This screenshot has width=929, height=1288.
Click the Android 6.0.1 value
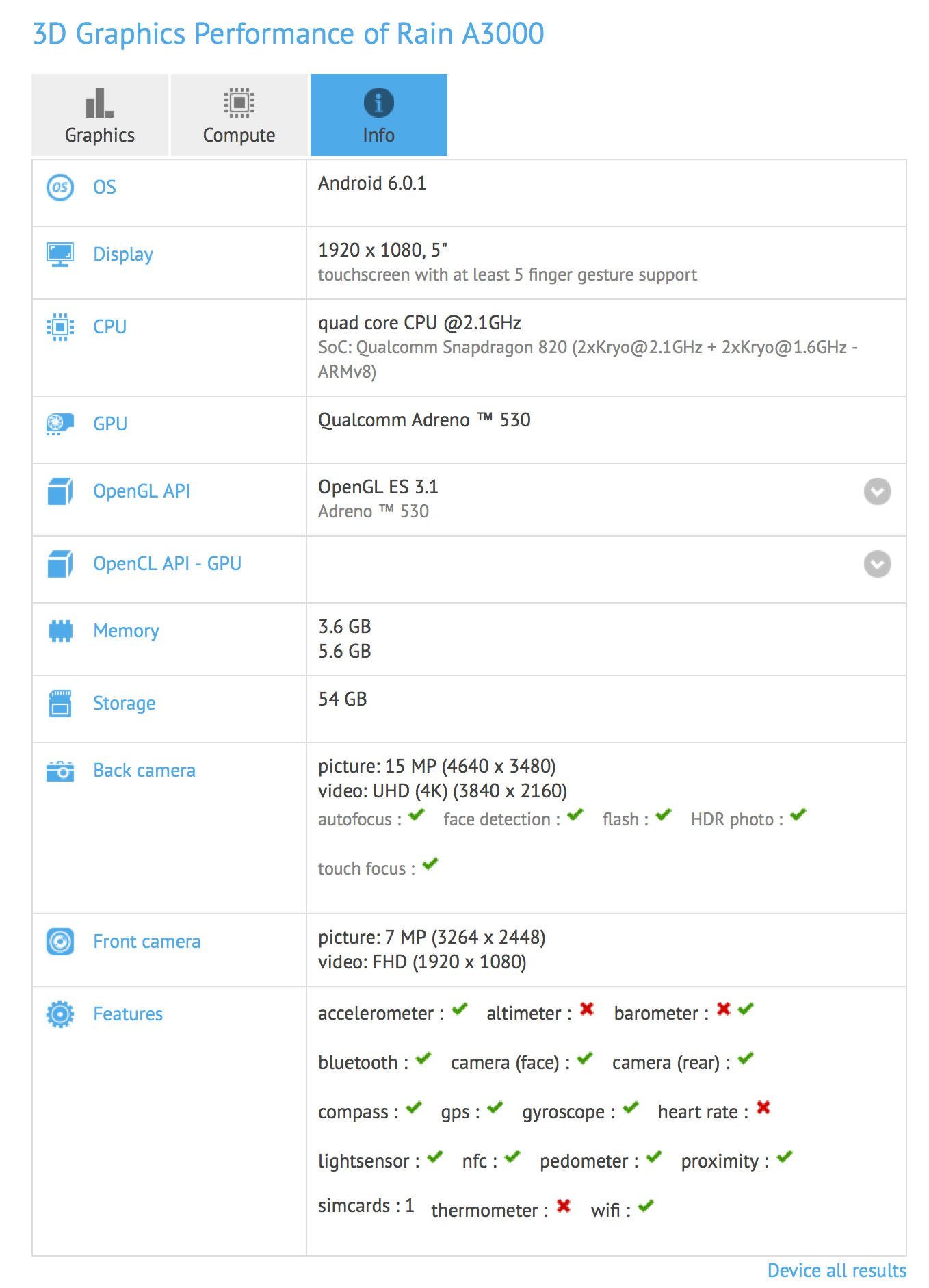[372, 183]
